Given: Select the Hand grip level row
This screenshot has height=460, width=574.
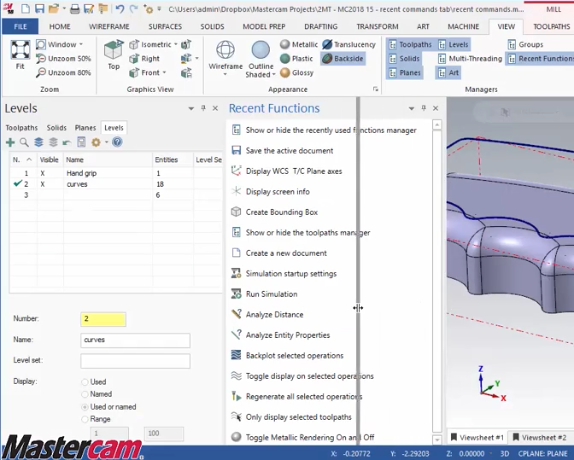Looking at the screenshot, I should 116,173.
